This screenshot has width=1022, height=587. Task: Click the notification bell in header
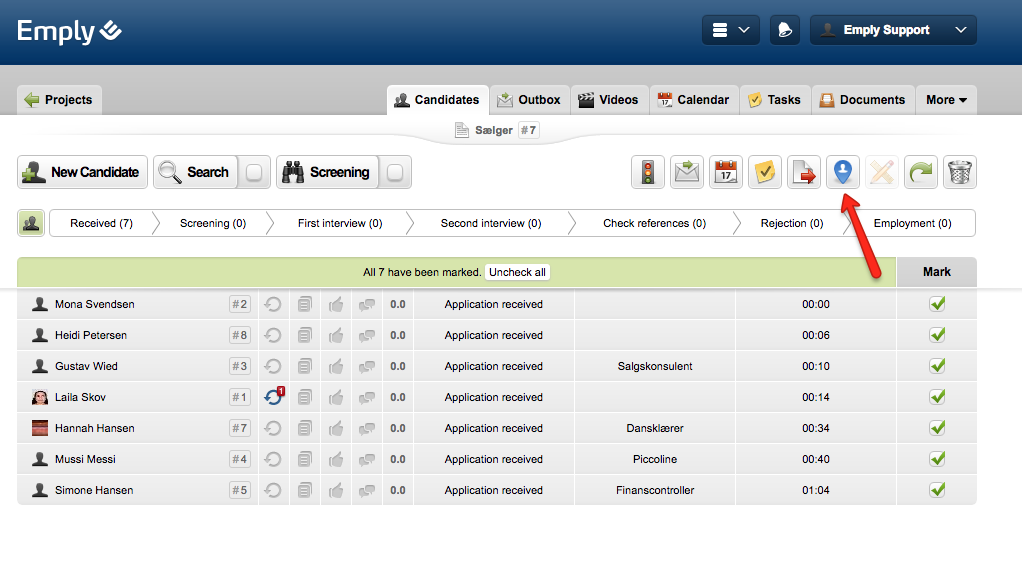click(784, 30)
